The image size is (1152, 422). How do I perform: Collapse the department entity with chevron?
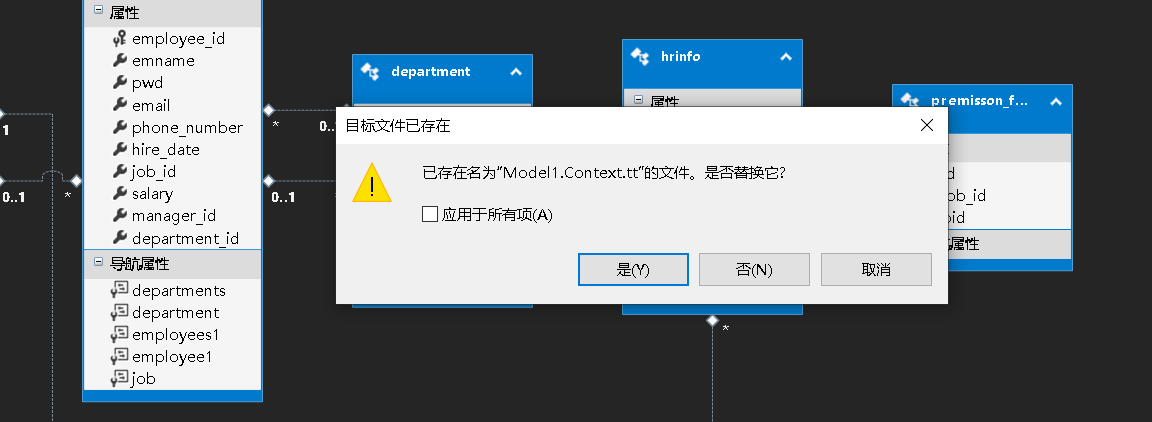click(x=516, y=71)
